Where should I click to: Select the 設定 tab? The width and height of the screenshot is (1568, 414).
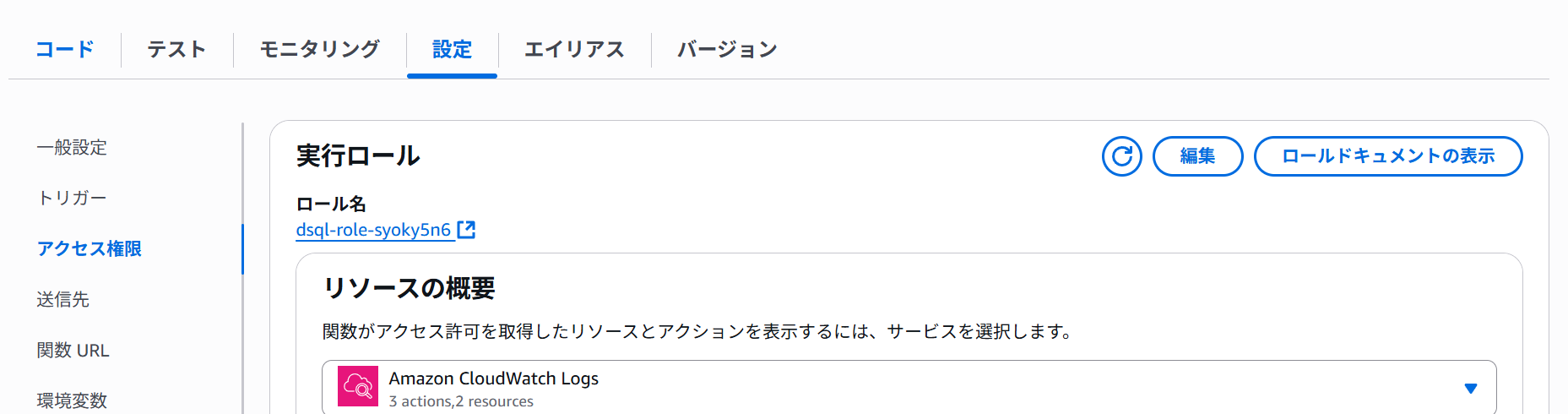point(452,50)
